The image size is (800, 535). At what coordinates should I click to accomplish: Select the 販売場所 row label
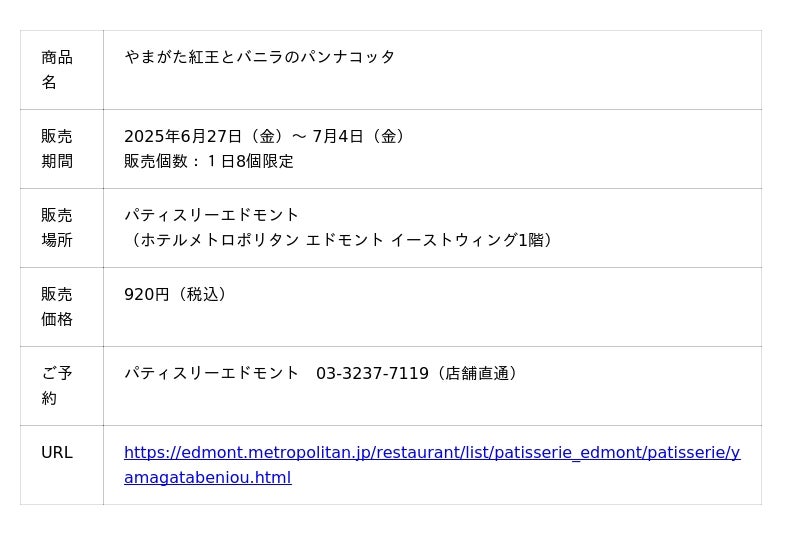tap(57, 227)
